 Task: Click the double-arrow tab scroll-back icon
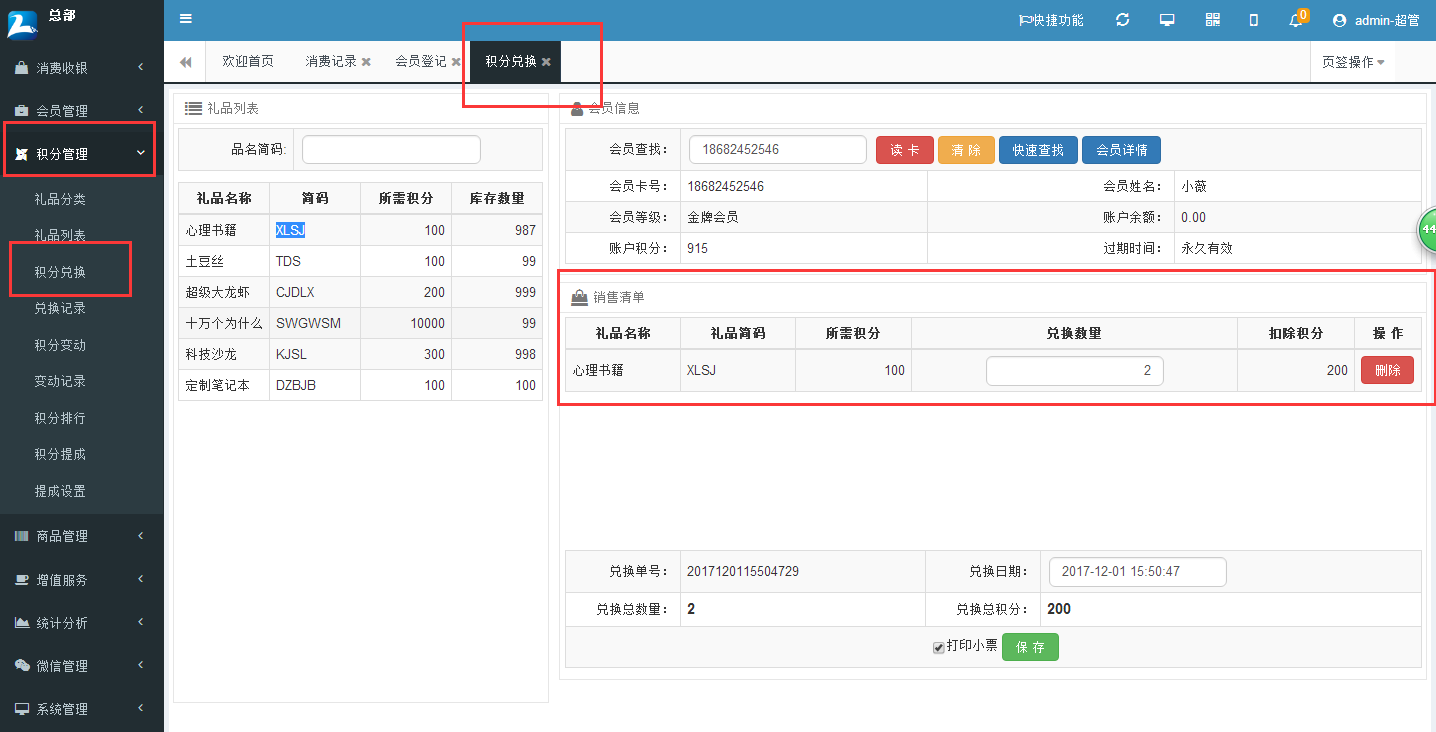pos(186,62)
